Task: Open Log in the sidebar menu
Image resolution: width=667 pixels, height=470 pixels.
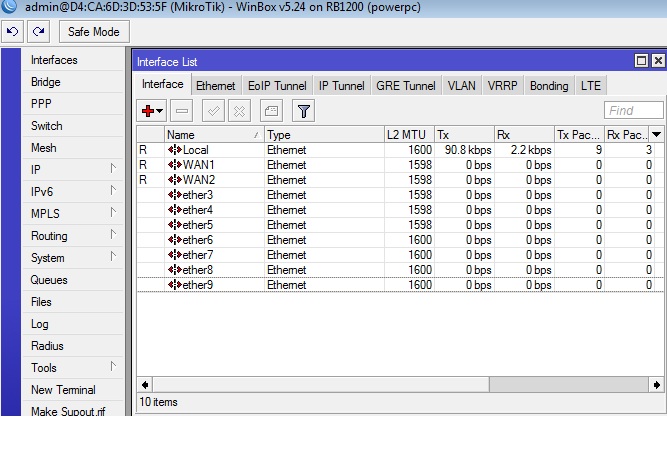Action: point(72,324)
